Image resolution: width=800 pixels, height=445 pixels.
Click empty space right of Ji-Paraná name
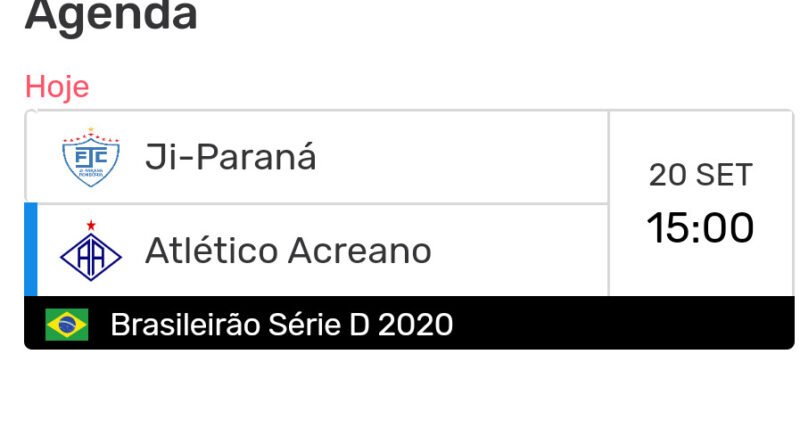[460, 157]
